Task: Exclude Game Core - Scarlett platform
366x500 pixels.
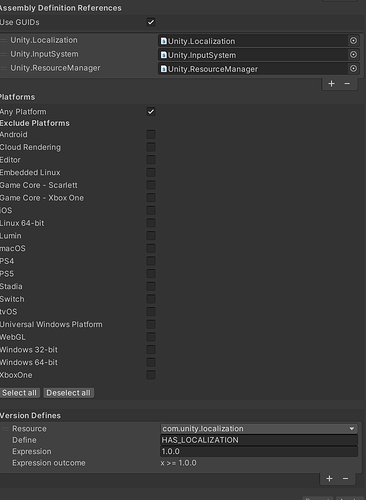Action: pos(151,185)
